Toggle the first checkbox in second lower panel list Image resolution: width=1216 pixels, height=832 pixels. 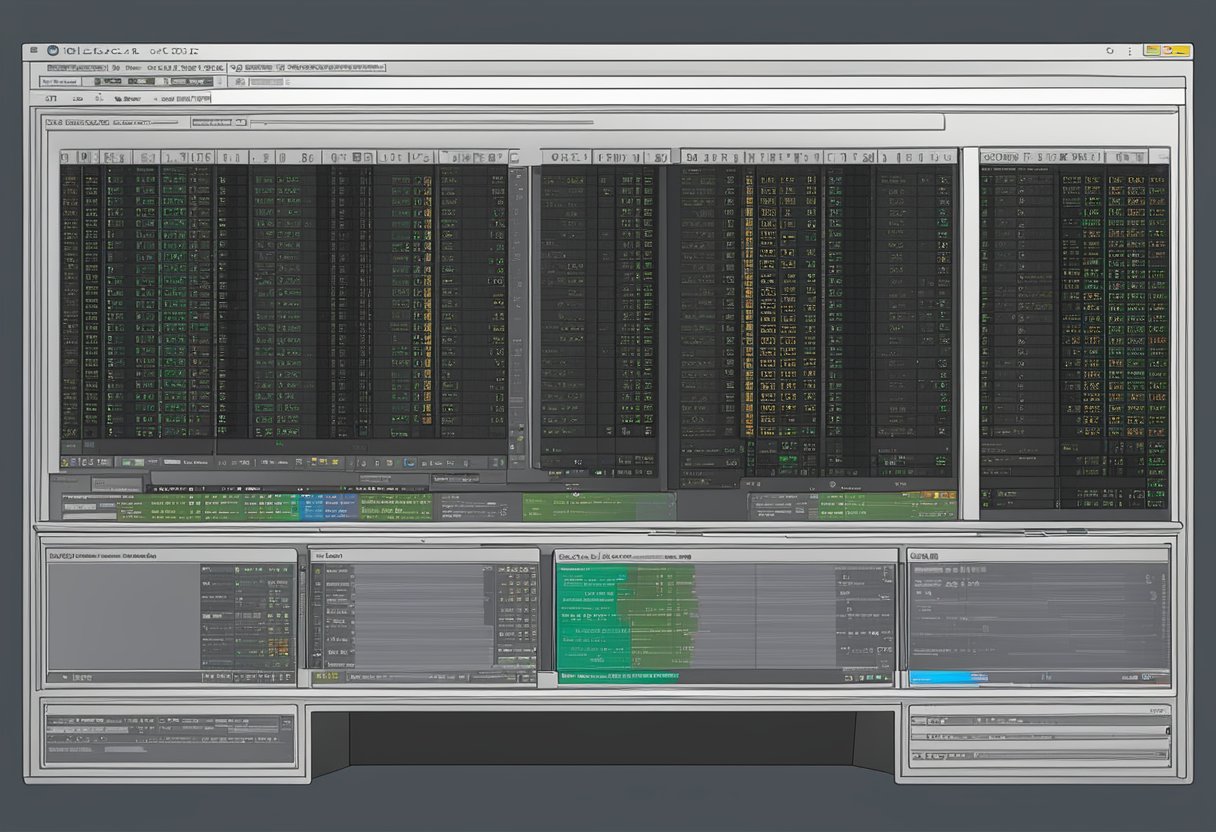click(x=318, y=571)
